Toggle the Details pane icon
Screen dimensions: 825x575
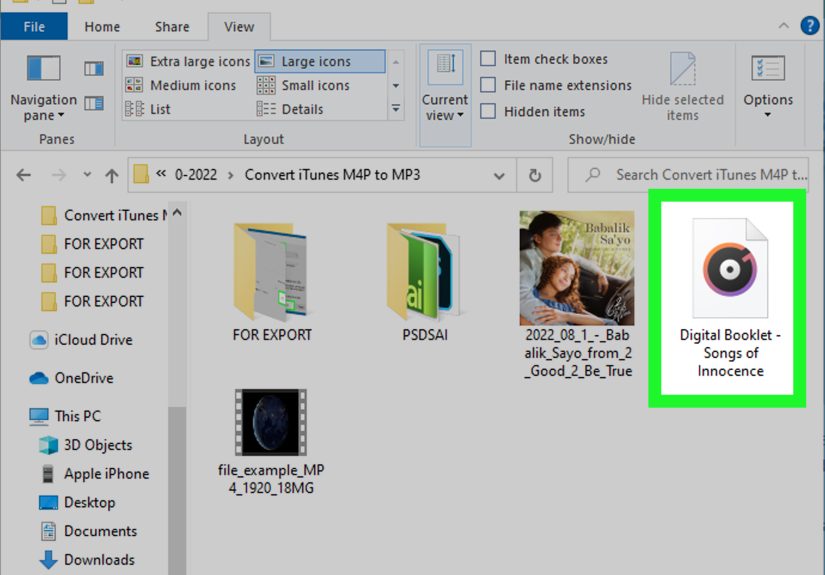pyautogui.click(x=94, y=103)
